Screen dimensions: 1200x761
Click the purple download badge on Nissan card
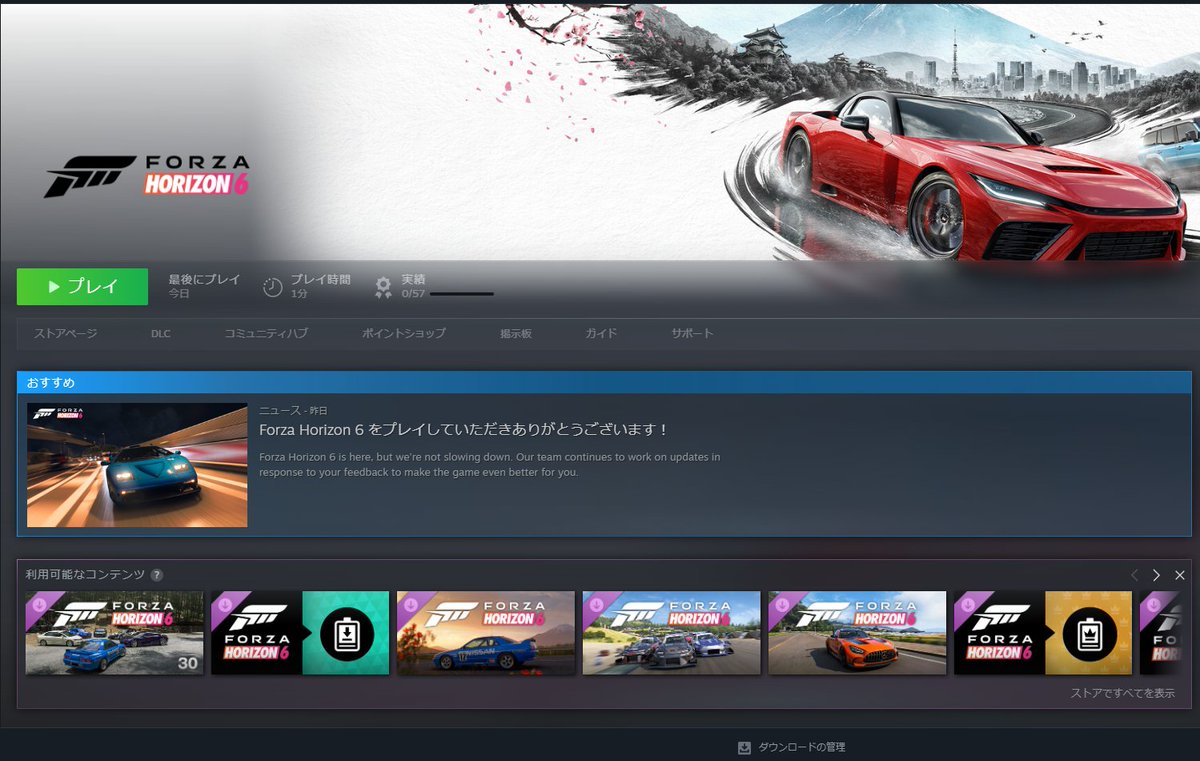410,603
